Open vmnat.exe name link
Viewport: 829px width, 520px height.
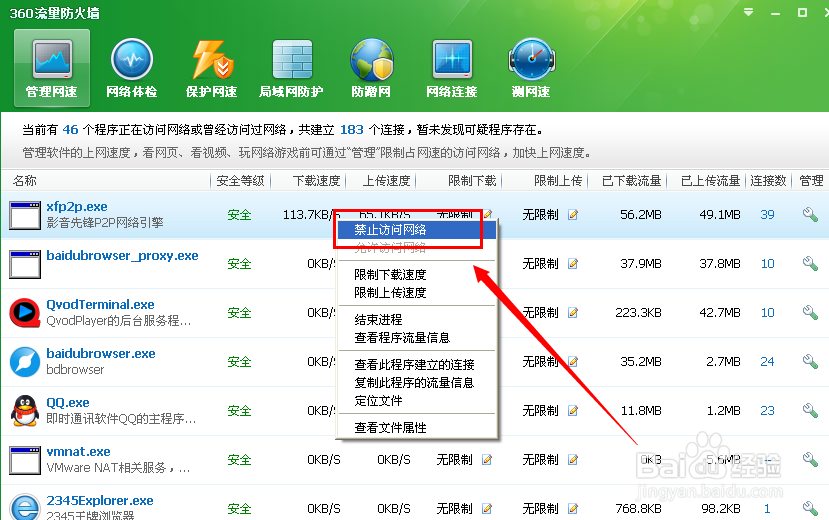pos(78,452)
